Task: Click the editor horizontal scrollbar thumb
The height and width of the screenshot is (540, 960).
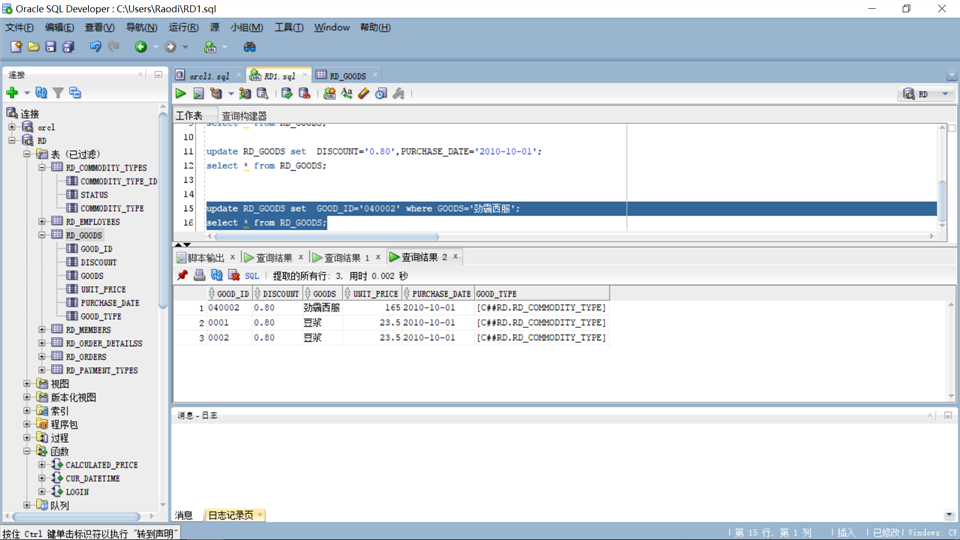Action: click(326, 236)
